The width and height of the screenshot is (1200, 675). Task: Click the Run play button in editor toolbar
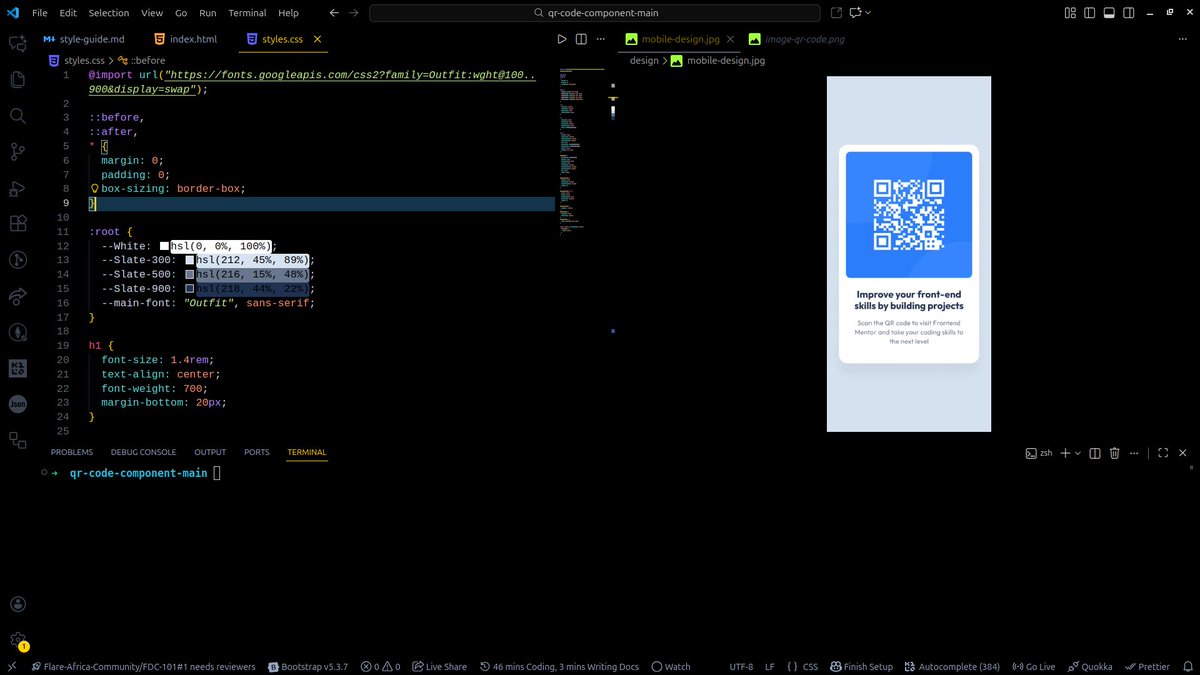coord(561,39)
